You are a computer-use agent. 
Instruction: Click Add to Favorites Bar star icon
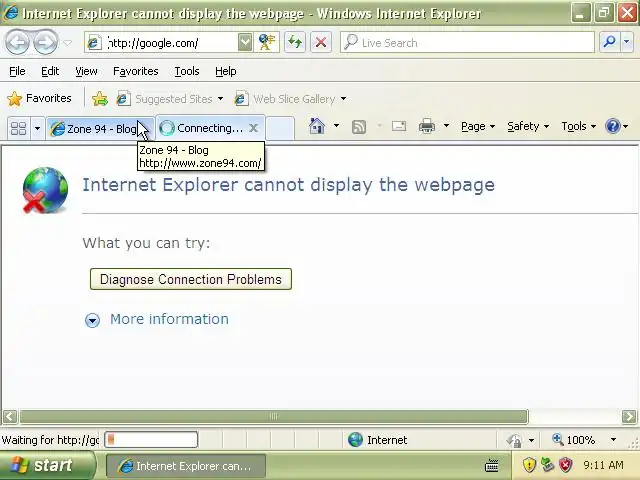pyautogui.click(x=100, y=99)
